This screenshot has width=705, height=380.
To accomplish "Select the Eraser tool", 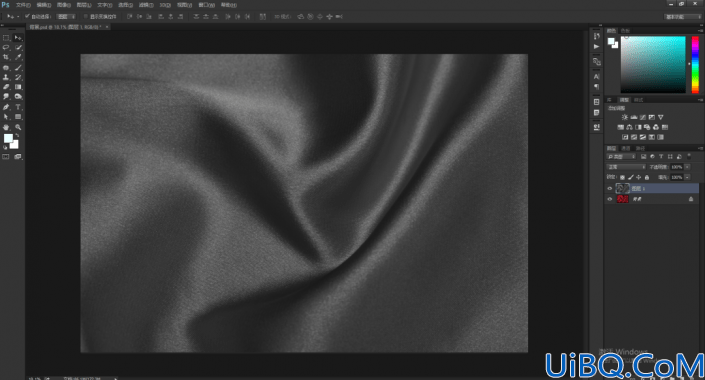I will tap(6, 87).
